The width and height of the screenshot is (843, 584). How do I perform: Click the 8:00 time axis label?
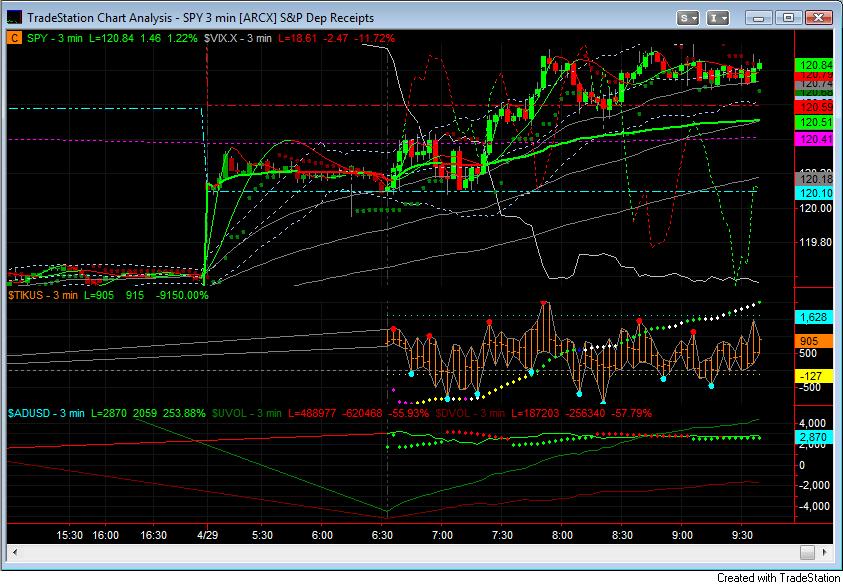pos(561,536)
